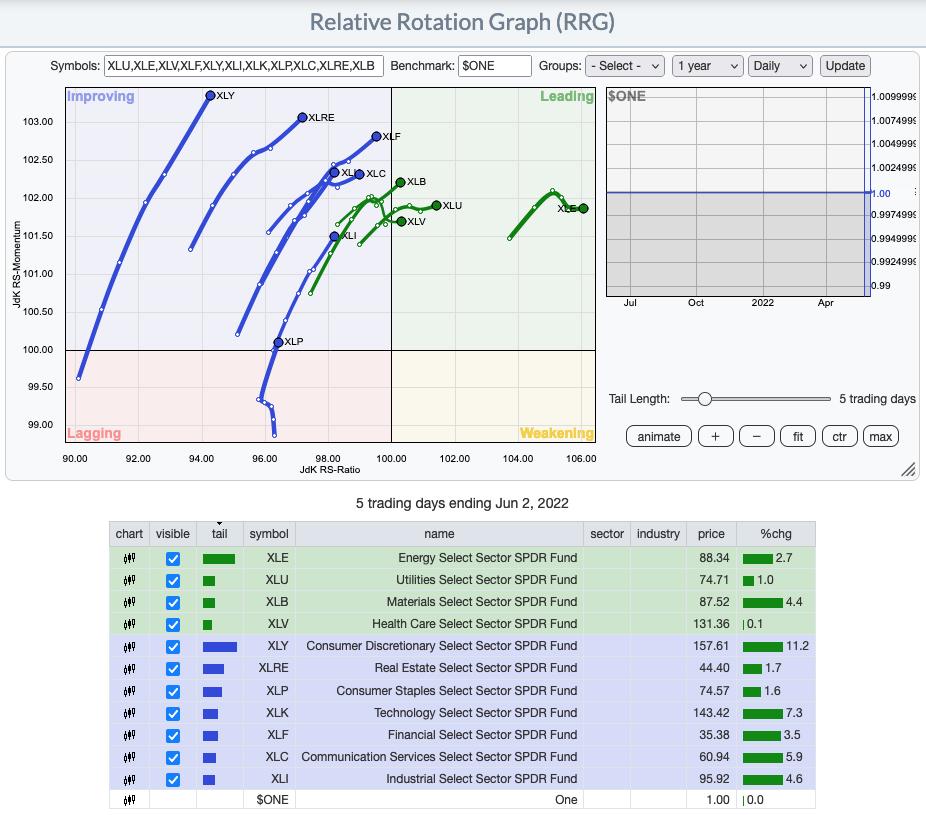Click the XLC data point on the graph
Image resolution: width=926 pixels, height=815 pixels.
[x=360, y=174]
